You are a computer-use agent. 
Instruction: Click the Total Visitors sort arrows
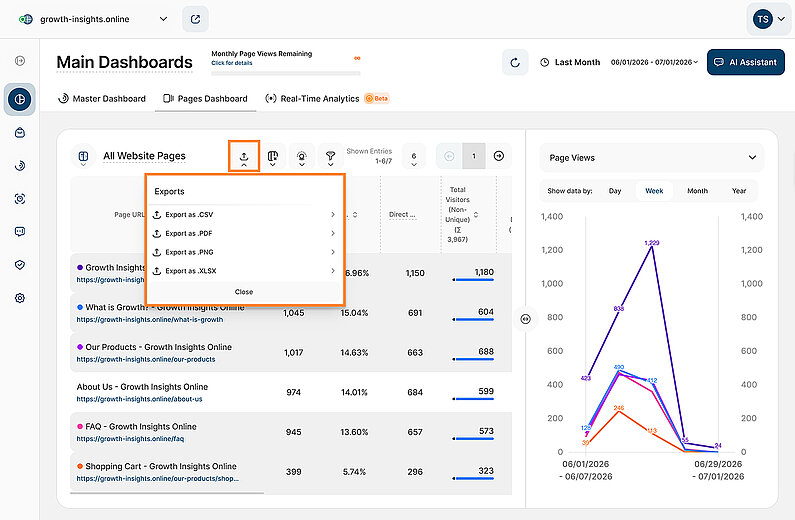coord(476,215)
